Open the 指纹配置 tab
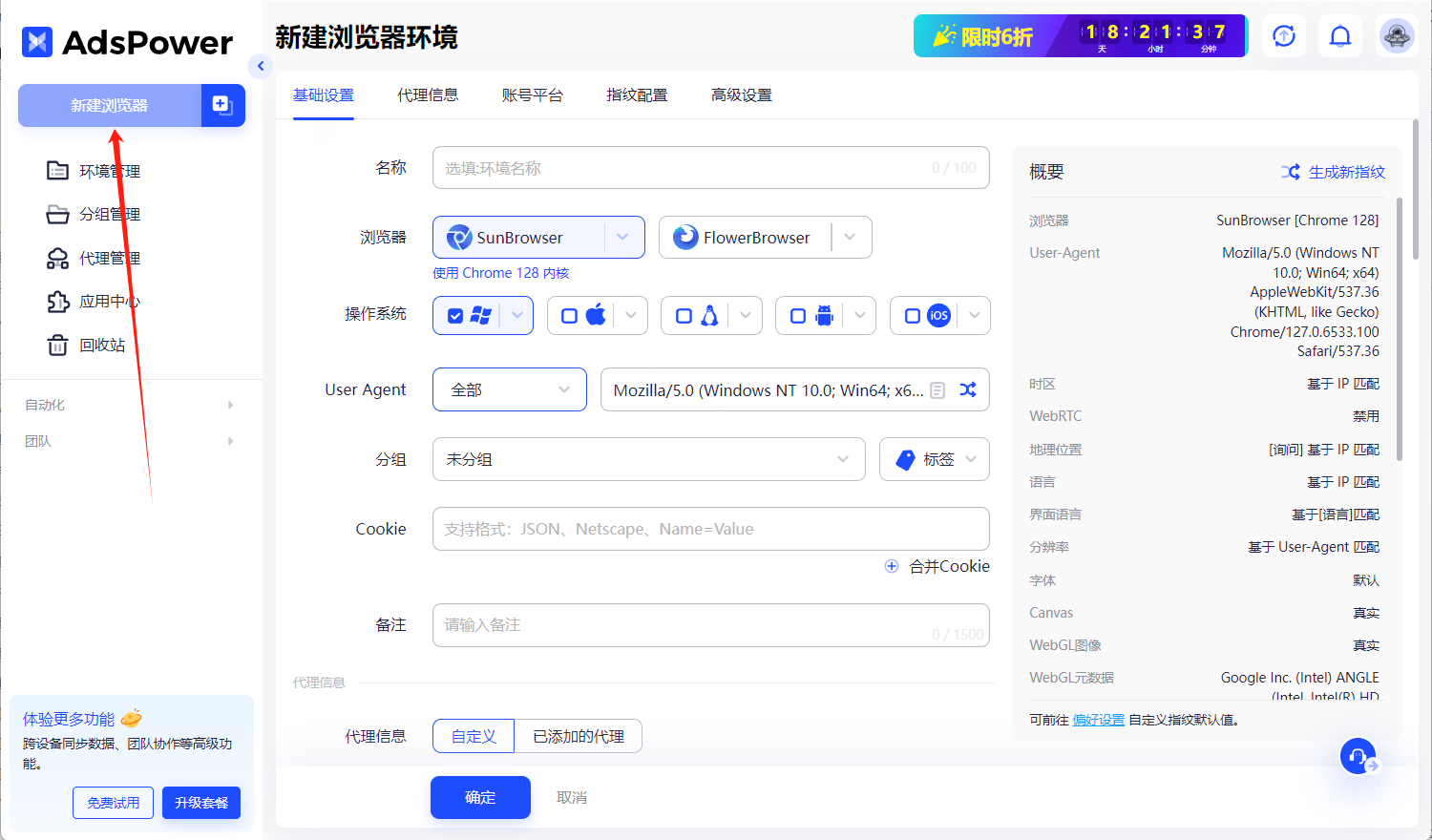Screen dimensions: 1432x840 coord(637,94)
